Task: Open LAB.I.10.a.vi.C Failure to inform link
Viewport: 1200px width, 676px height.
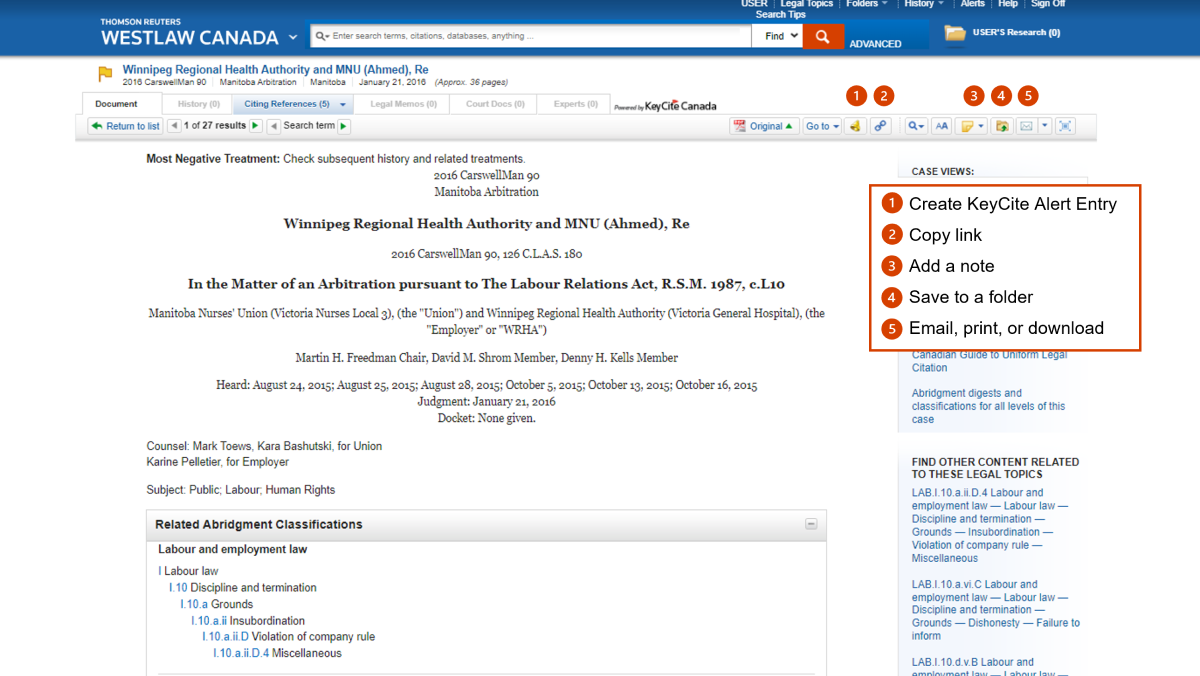Action: [x=996, y=610]
